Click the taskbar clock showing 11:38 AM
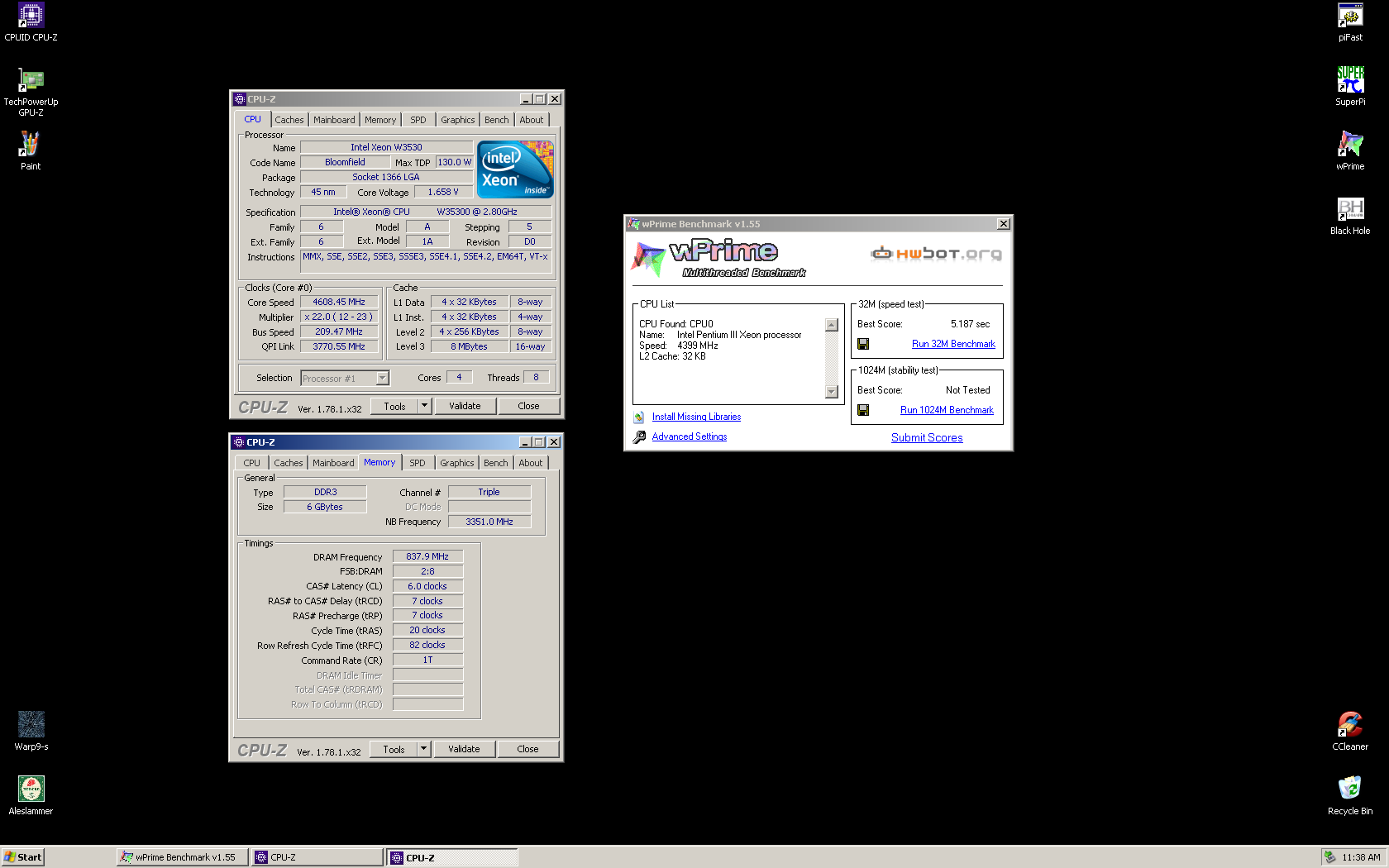 click(x=1361, y=857)
